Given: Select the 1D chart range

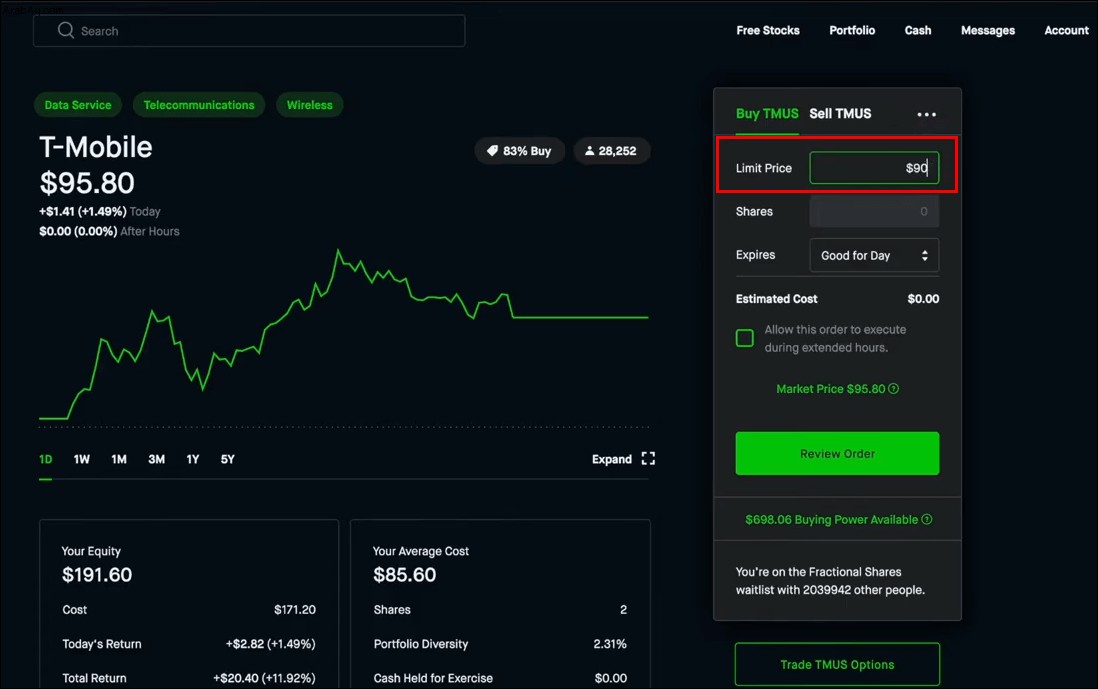Looking at the screenshot, I should tap(46, 459).
